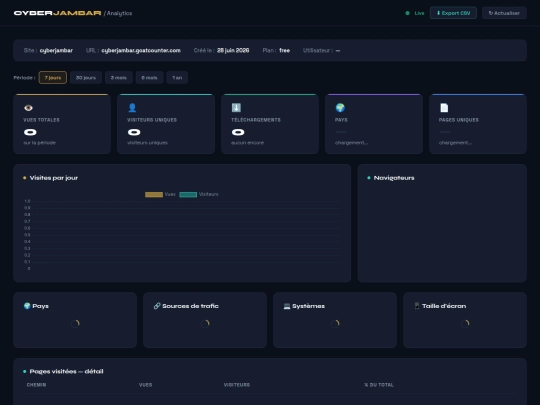540x405 pixels.
Task: Click the phone icon beside Taille d'écran
Action: [x=417, y=306]
